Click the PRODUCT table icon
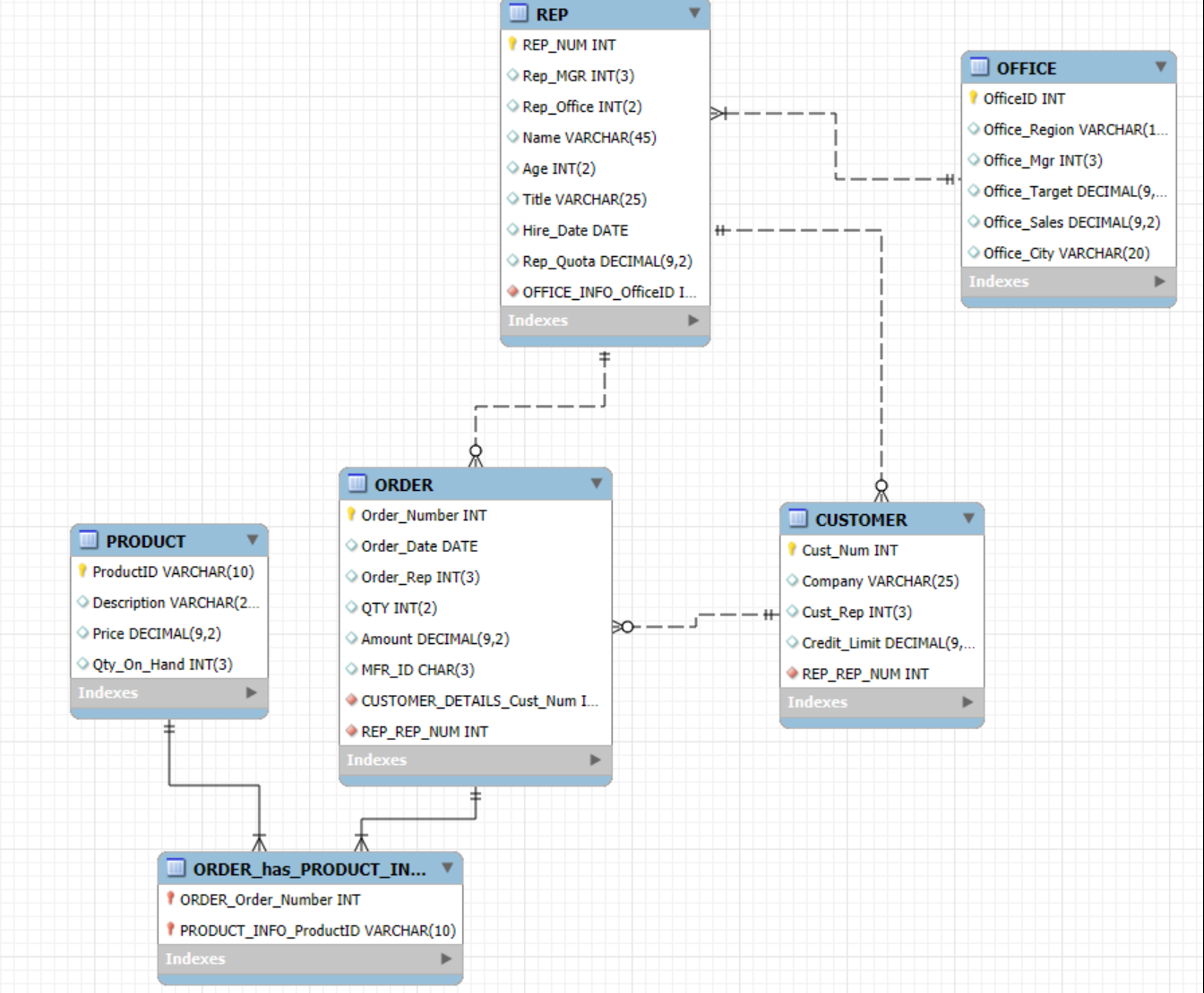The height and width of the screenshot is (993, 1204). click(88, 540)
